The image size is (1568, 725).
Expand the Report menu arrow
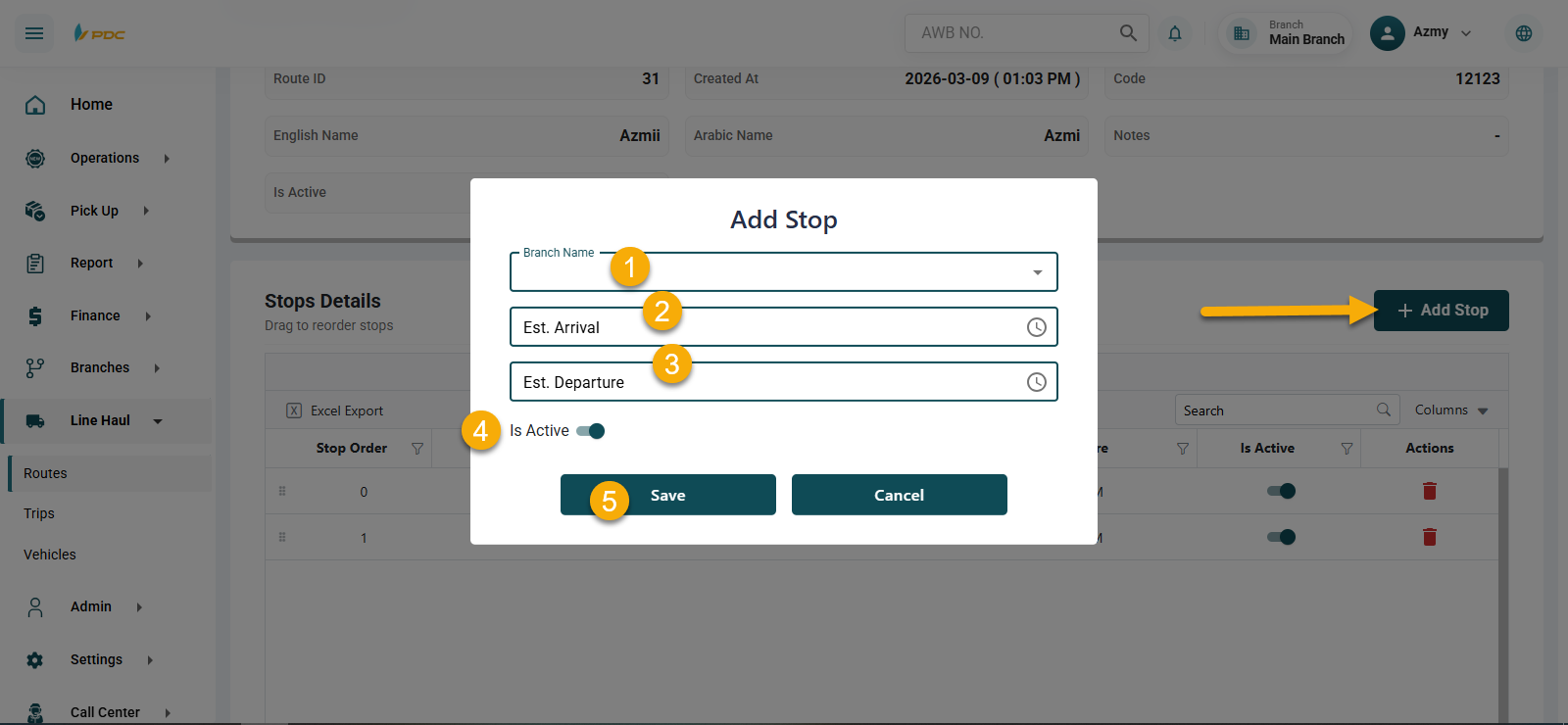point(140,264)
